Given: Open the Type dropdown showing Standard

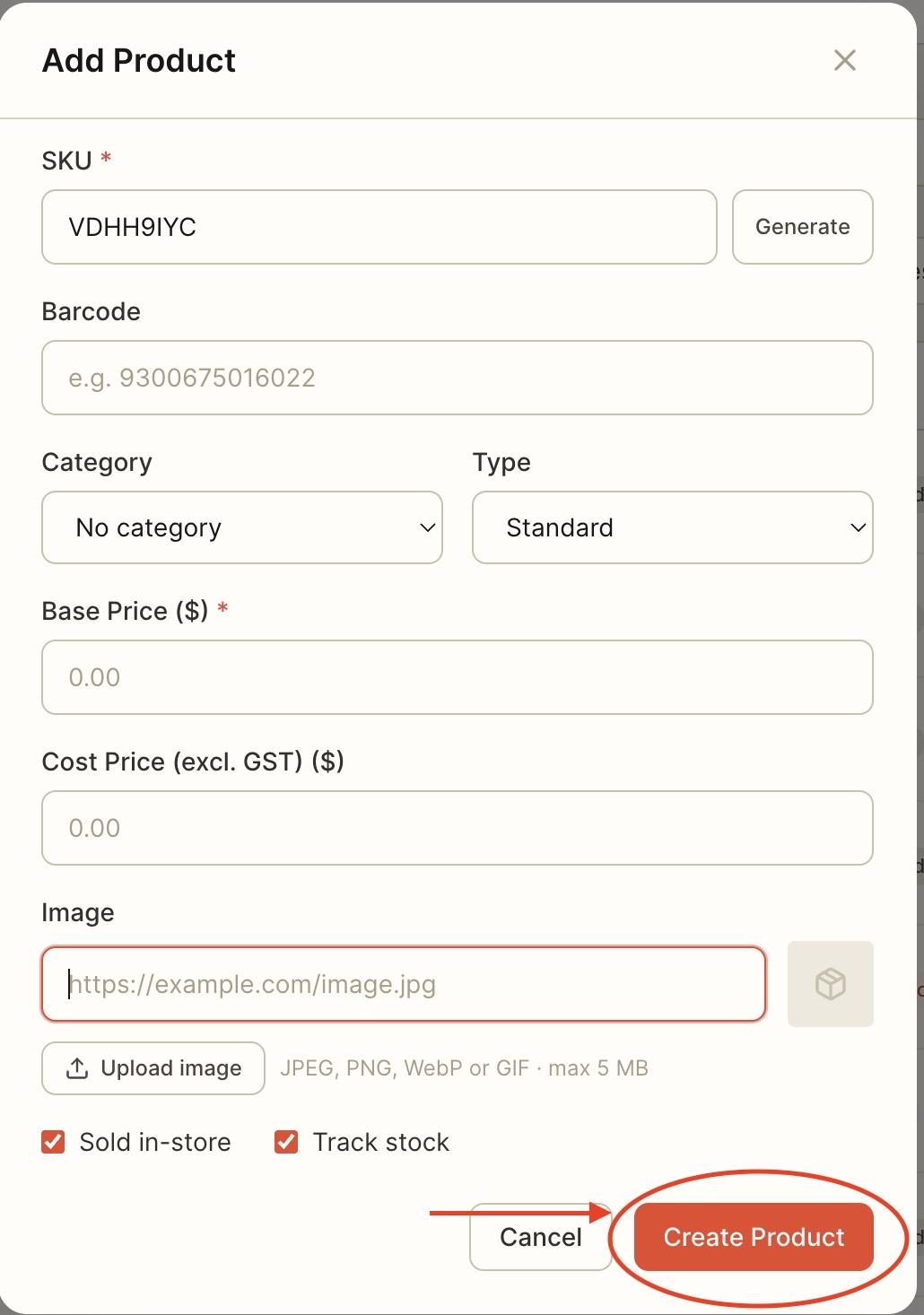Looking at the screenshot, I should click(673, 527).
